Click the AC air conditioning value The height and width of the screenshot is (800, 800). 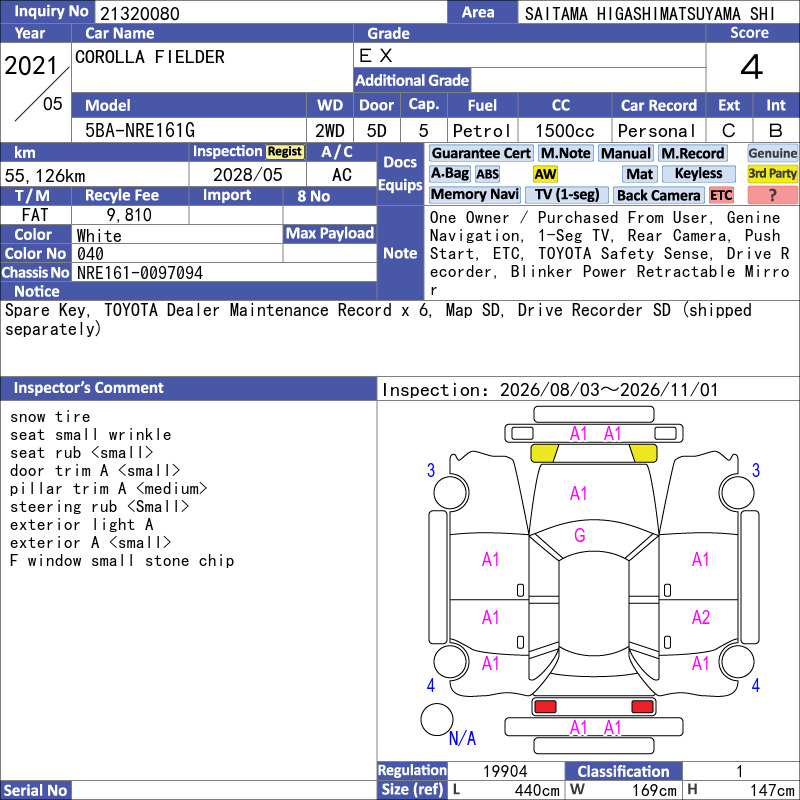(341, 175)
